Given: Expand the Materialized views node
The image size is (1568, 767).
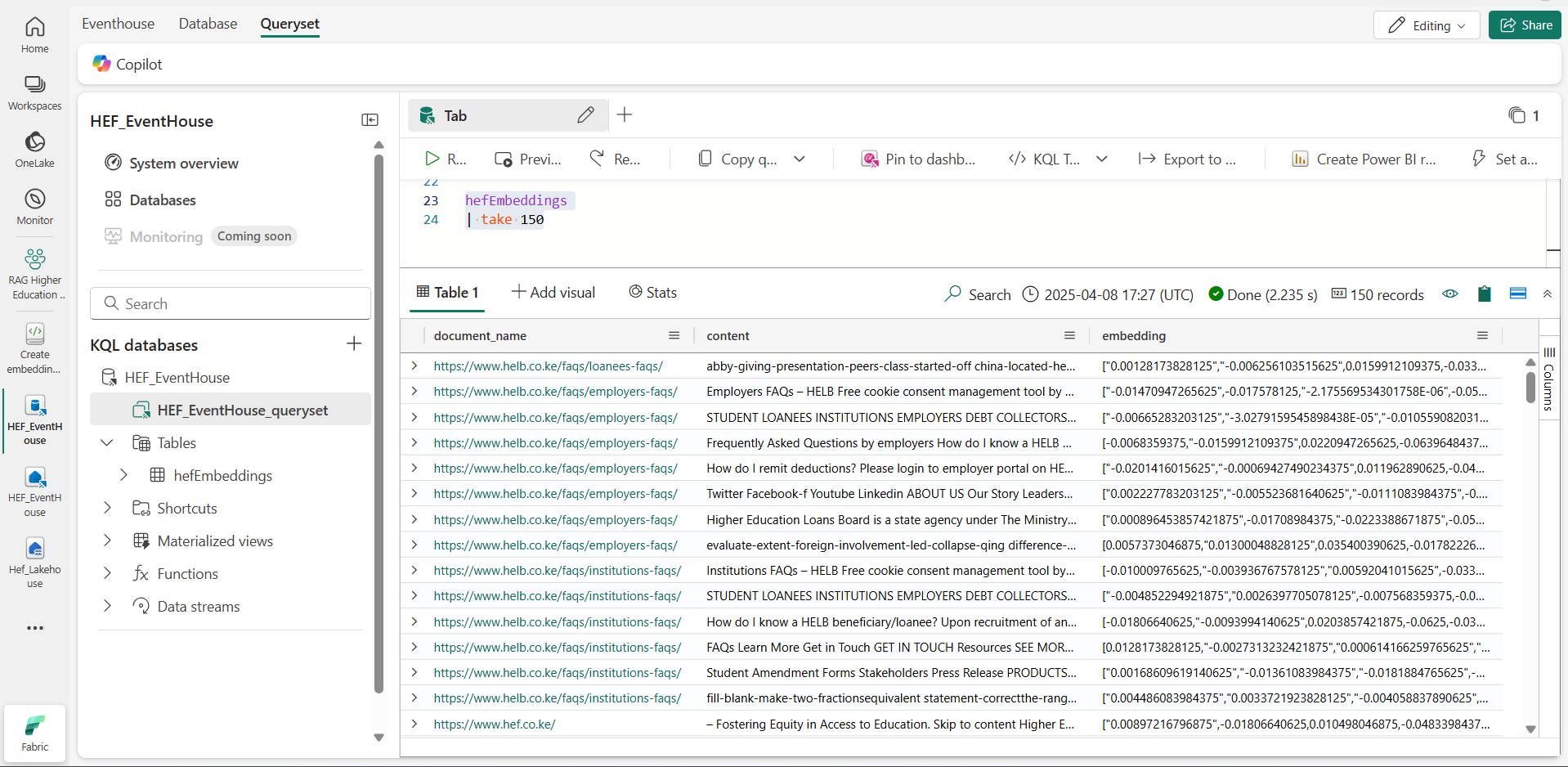Looking at the screenshot, I should [107, 540].
